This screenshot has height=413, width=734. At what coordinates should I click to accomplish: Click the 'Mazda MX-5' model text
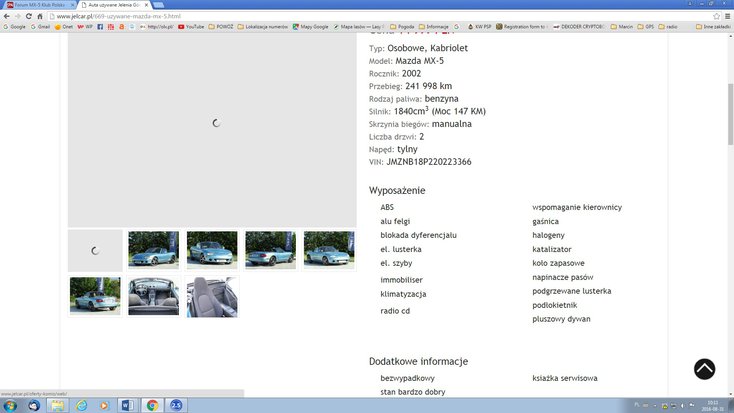[419, 61]
